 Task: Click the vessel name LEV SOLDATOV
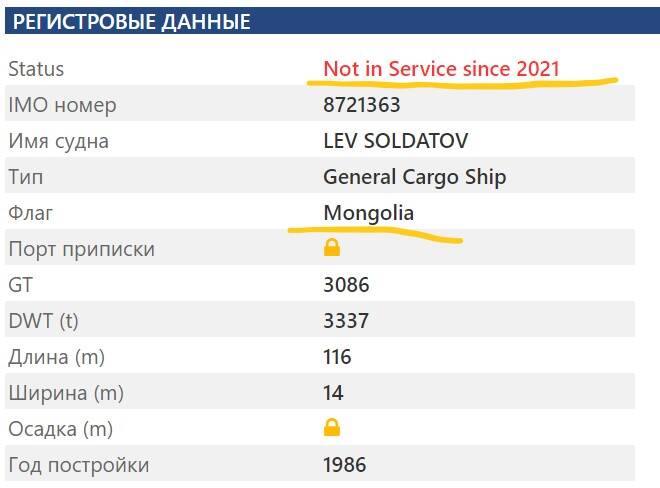pos(396,141)
